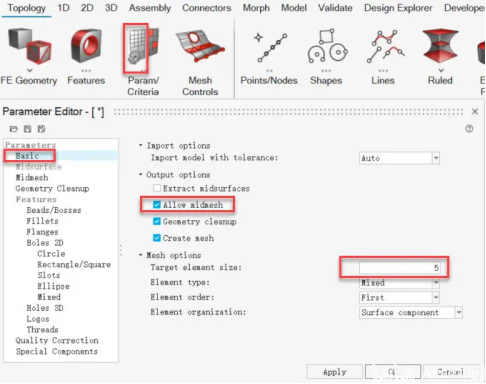Viewport: 486px width, 384px height.
Task: Open the Parameter Editor help icon
Action: tap(469, 129)
